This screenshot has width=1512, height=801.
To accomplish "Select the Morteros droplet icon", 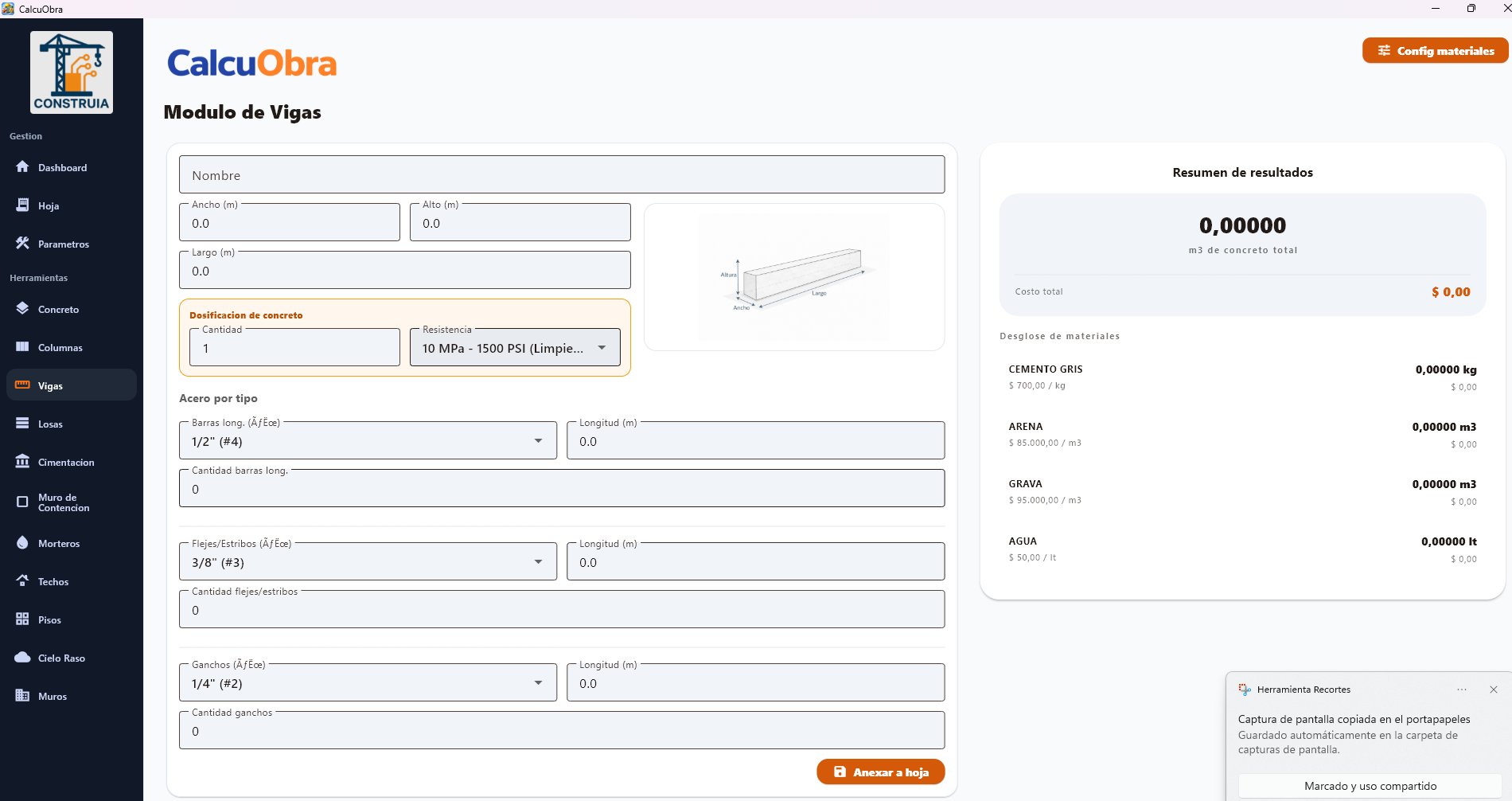I will (22, 543).
